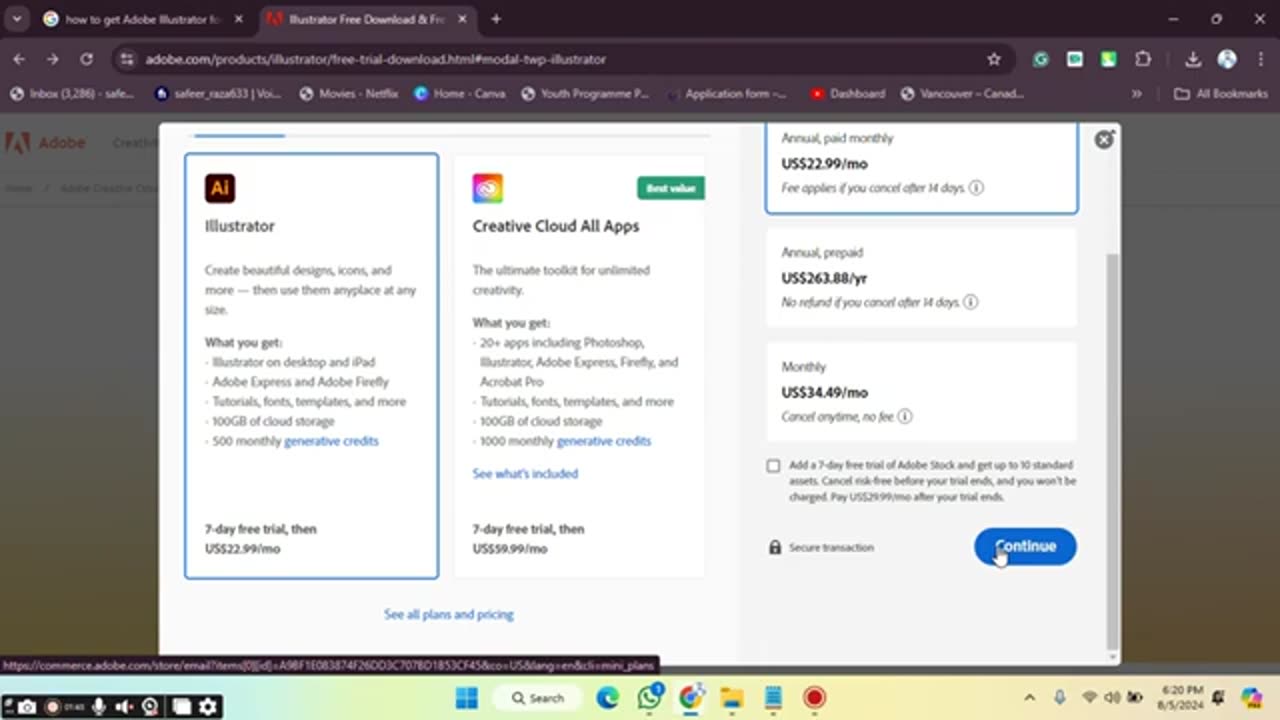The height and width of the screenshot is (720, 1280).
Task: Click the Best value badge
Action: click(x=671, y=188)
